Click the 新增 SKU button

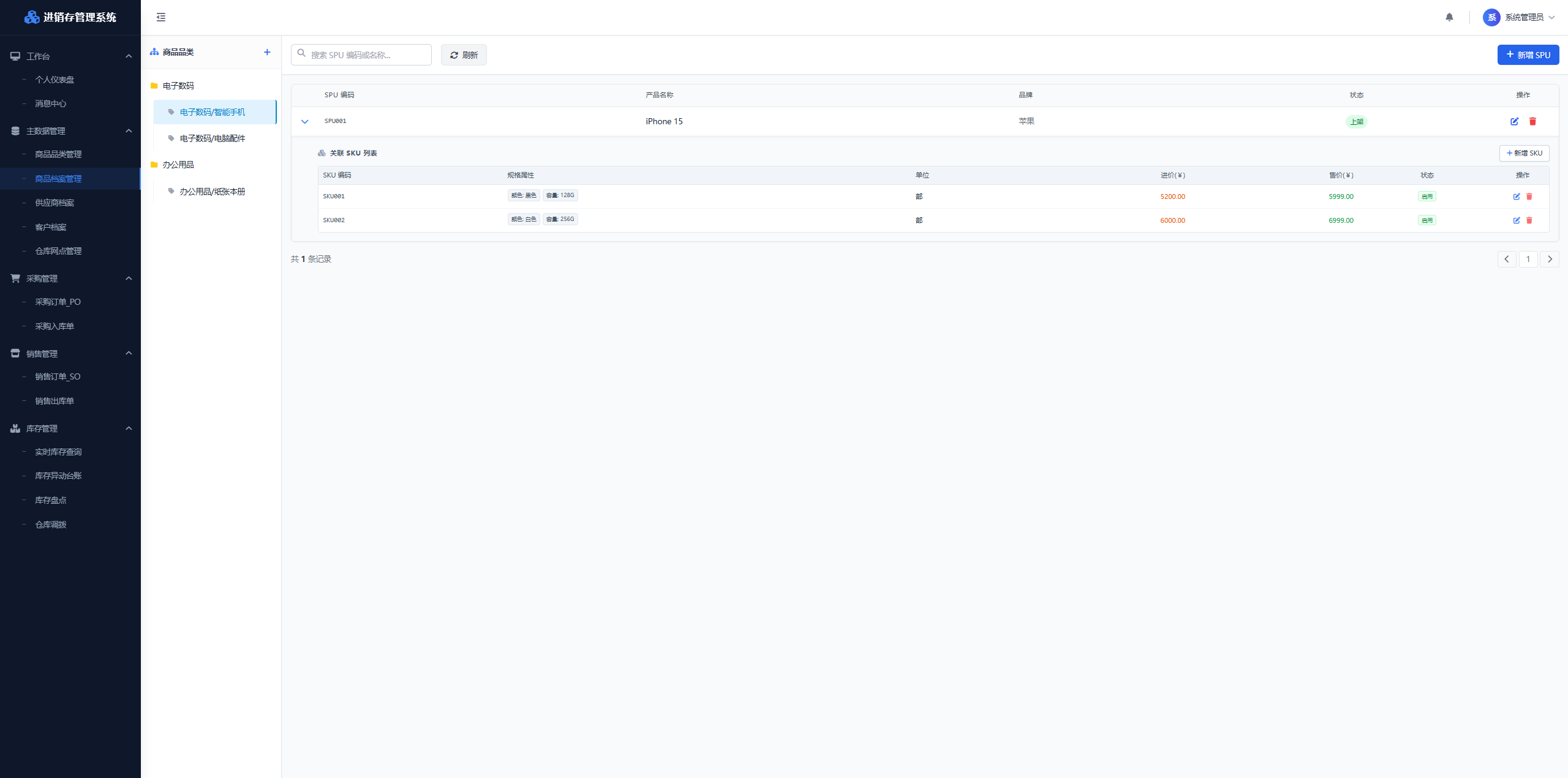tap(1524, 153)
